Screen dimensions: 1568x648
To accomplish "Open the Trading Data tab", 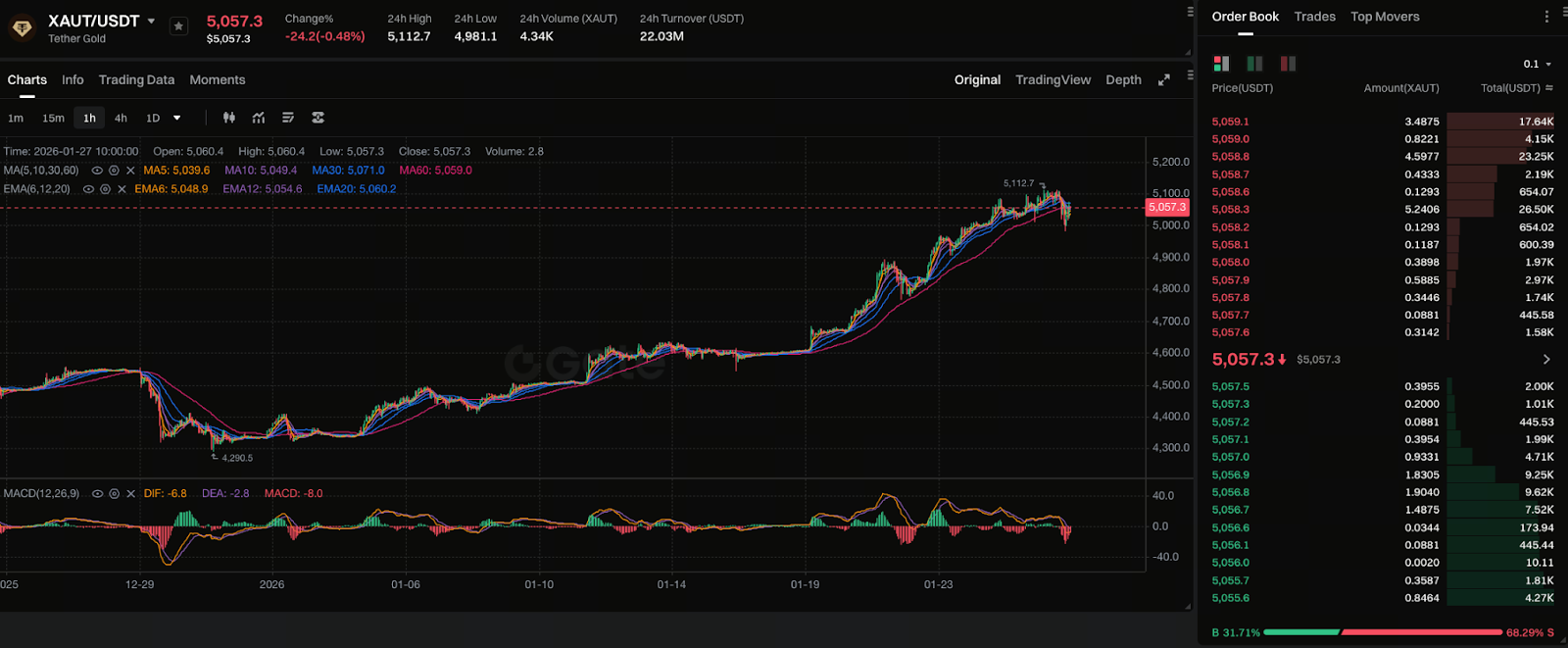I will pos(136,80).
